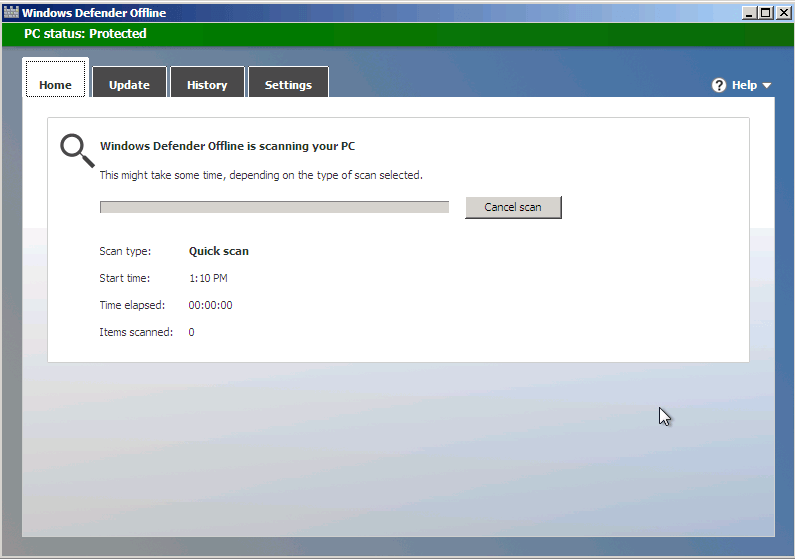Click the 'Scan type:' label
Viewport: 795px width, 559px height.
click(x=125, y=251)
